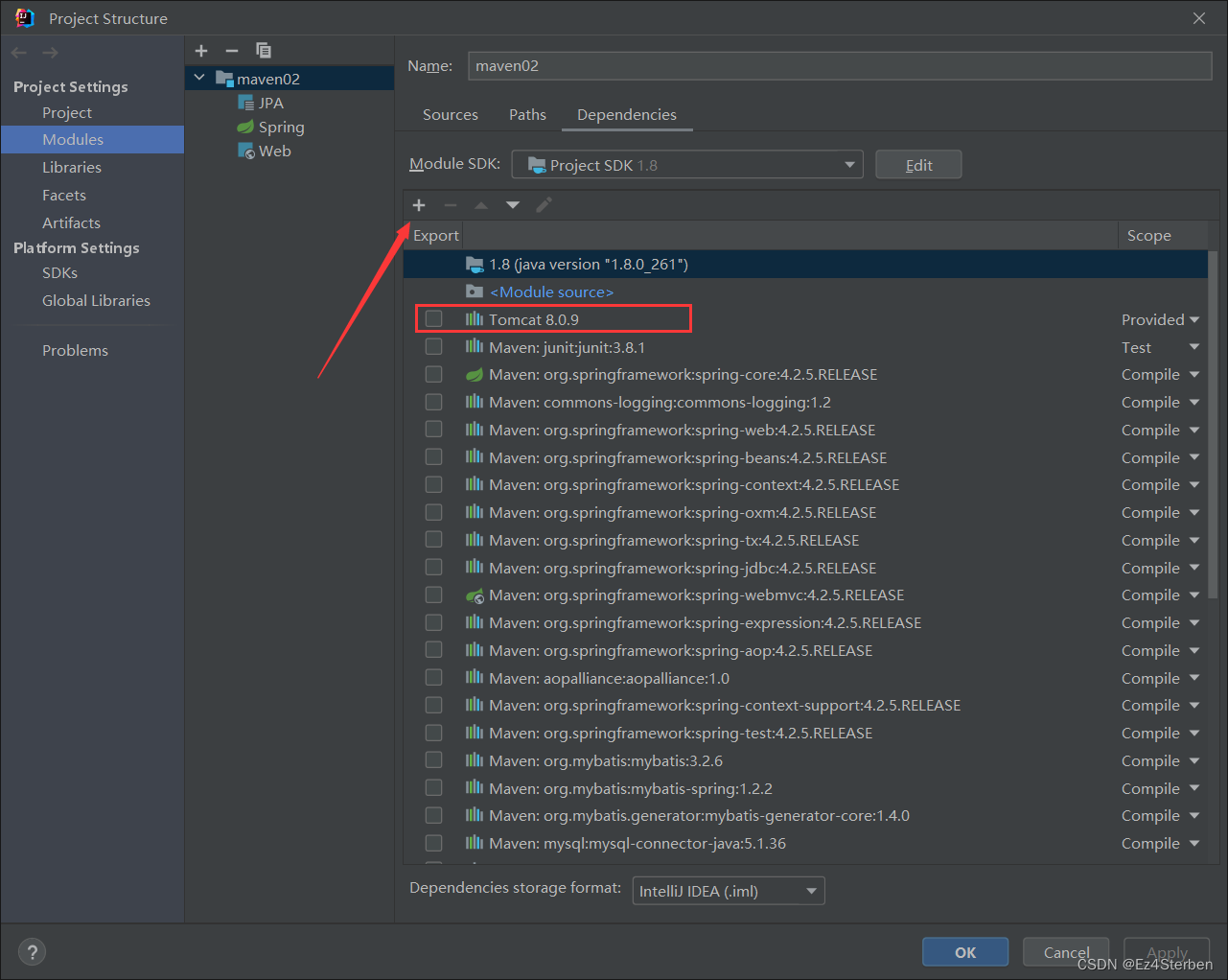
Task: Move dependency down with the down arrow
Action: point(513,205)
